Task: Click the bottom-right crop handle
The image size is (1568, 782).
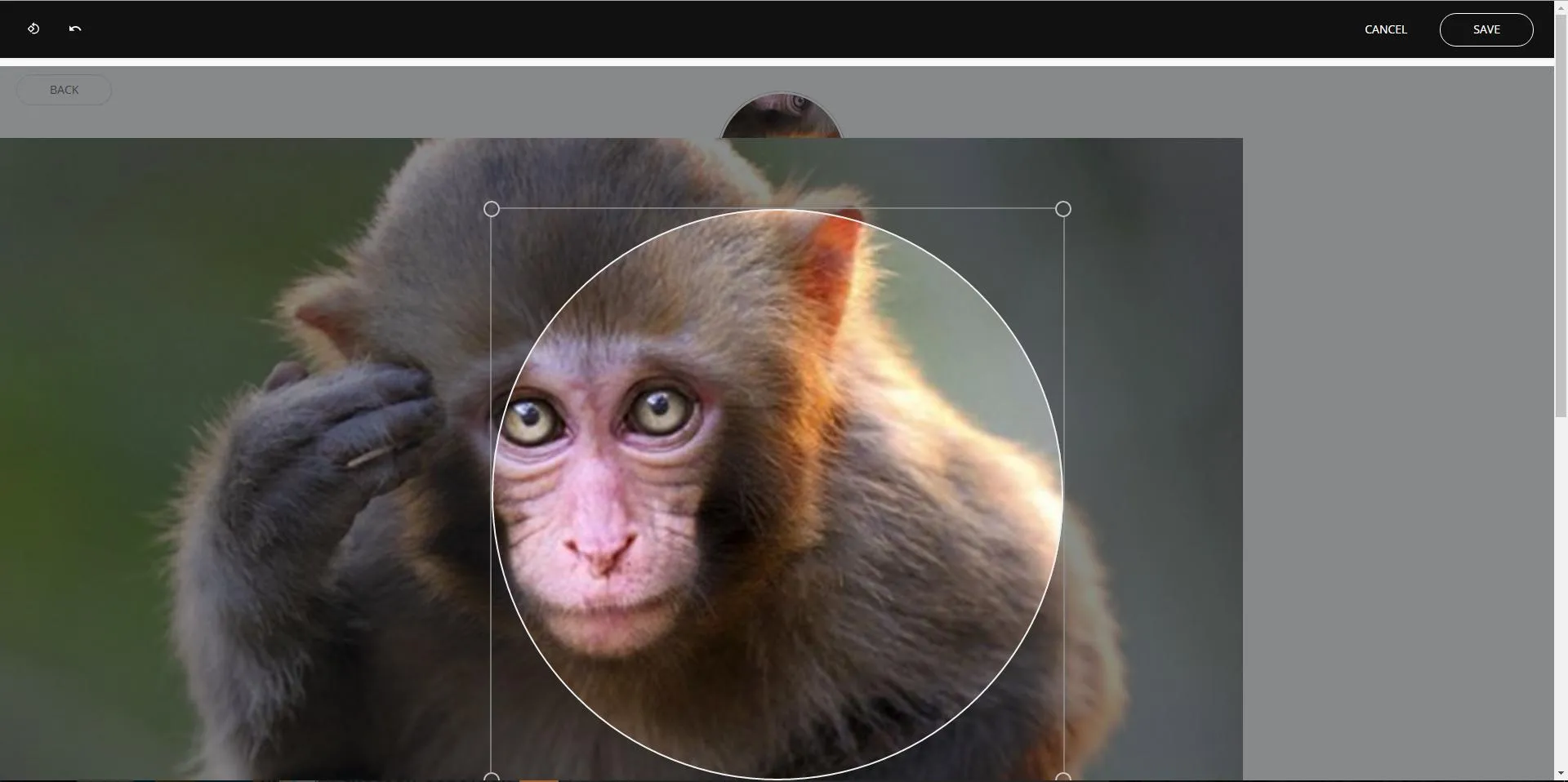Action: click(1062, 777)
